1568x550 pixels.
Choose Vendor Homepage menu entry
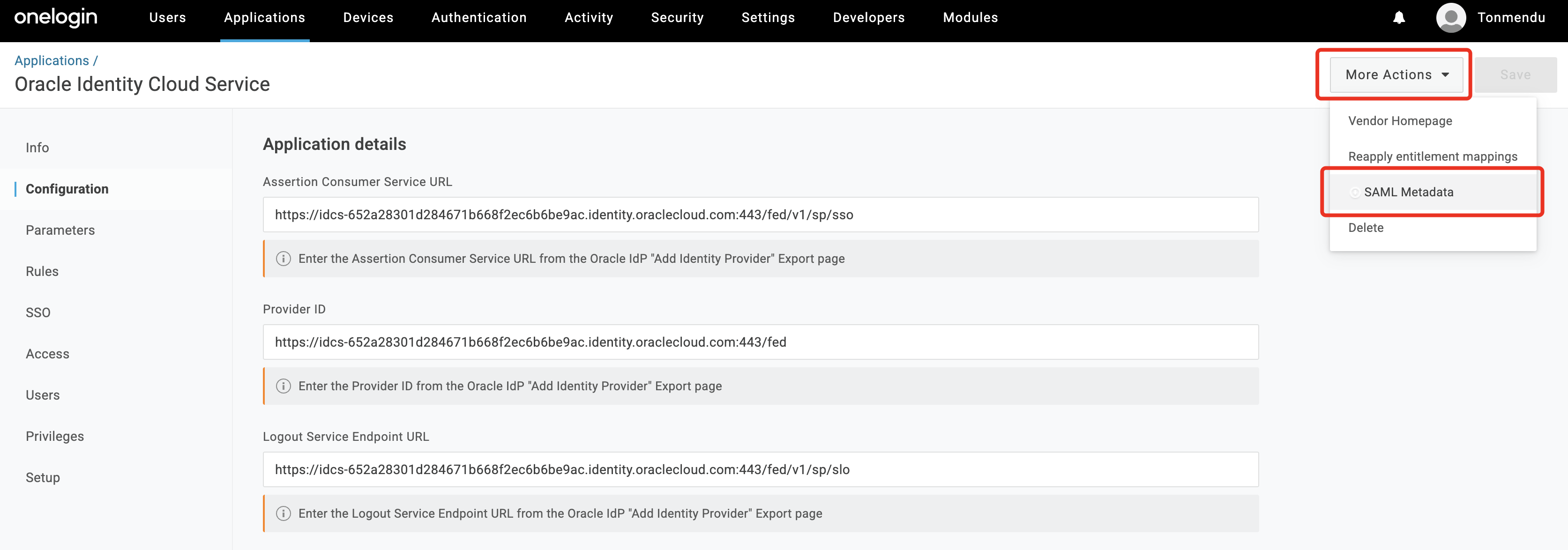point(1399,121)
